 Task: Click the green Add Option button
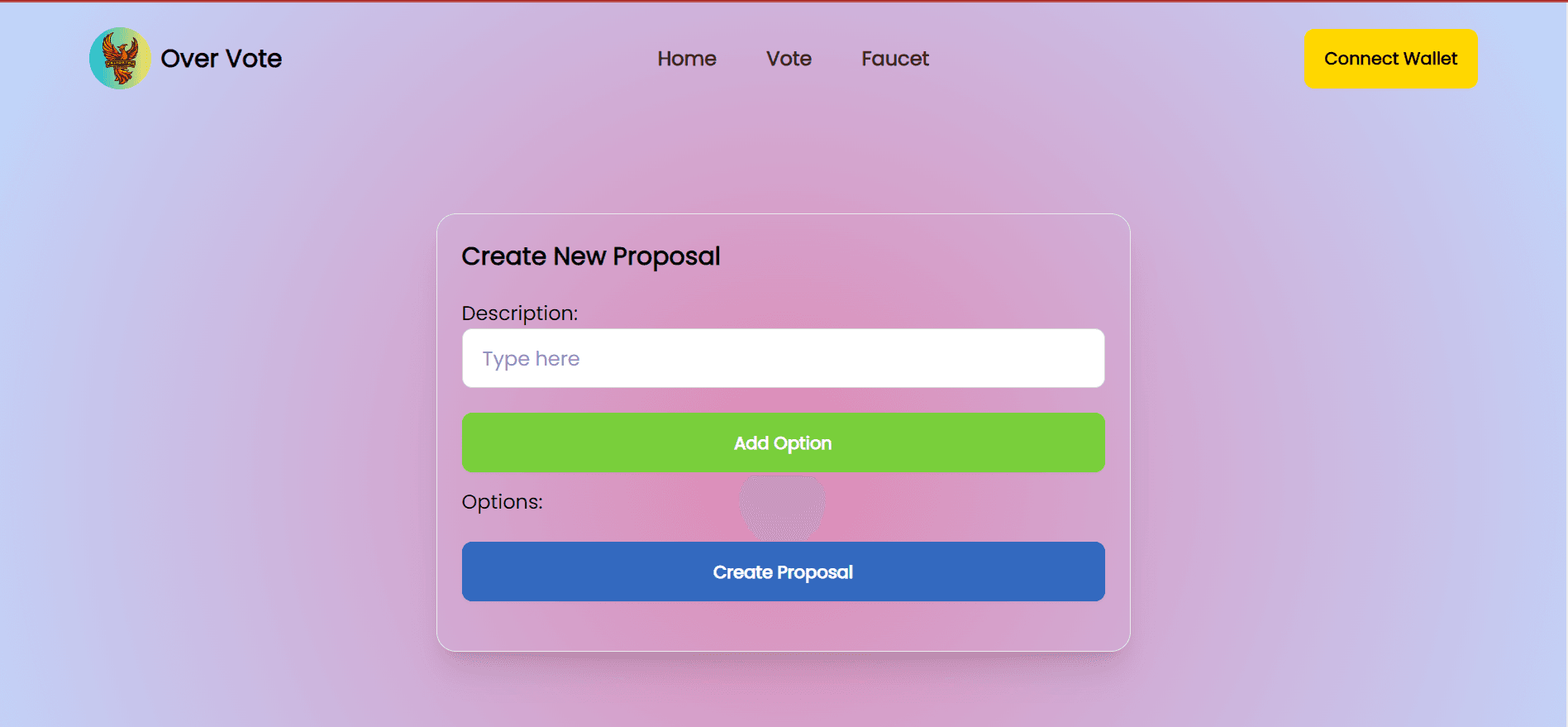[783, 442]
